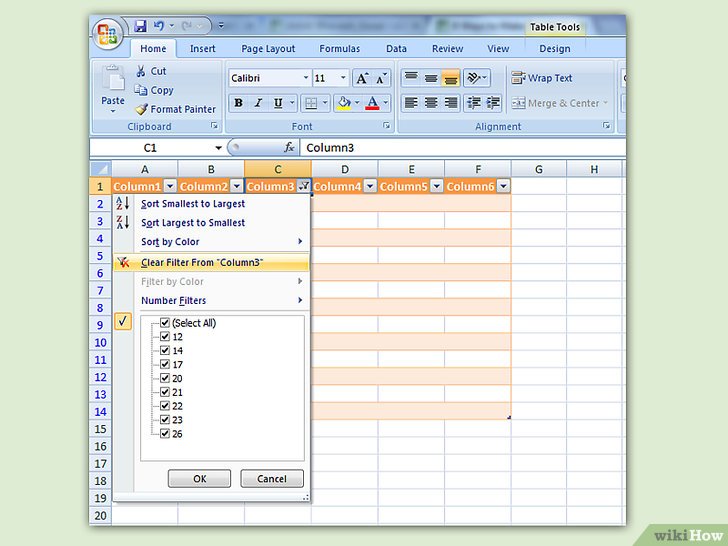Clear Filter From "Column3"
This screenshot has height=546, width=728.
click(x=211, y=262)
